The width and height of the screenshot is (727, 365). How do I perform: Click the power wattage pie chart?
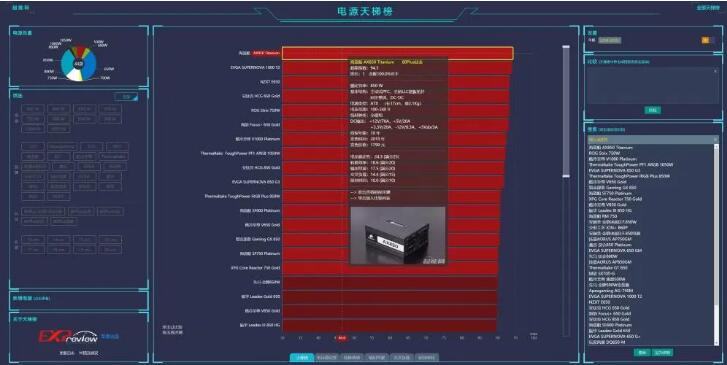pos(78,64)
